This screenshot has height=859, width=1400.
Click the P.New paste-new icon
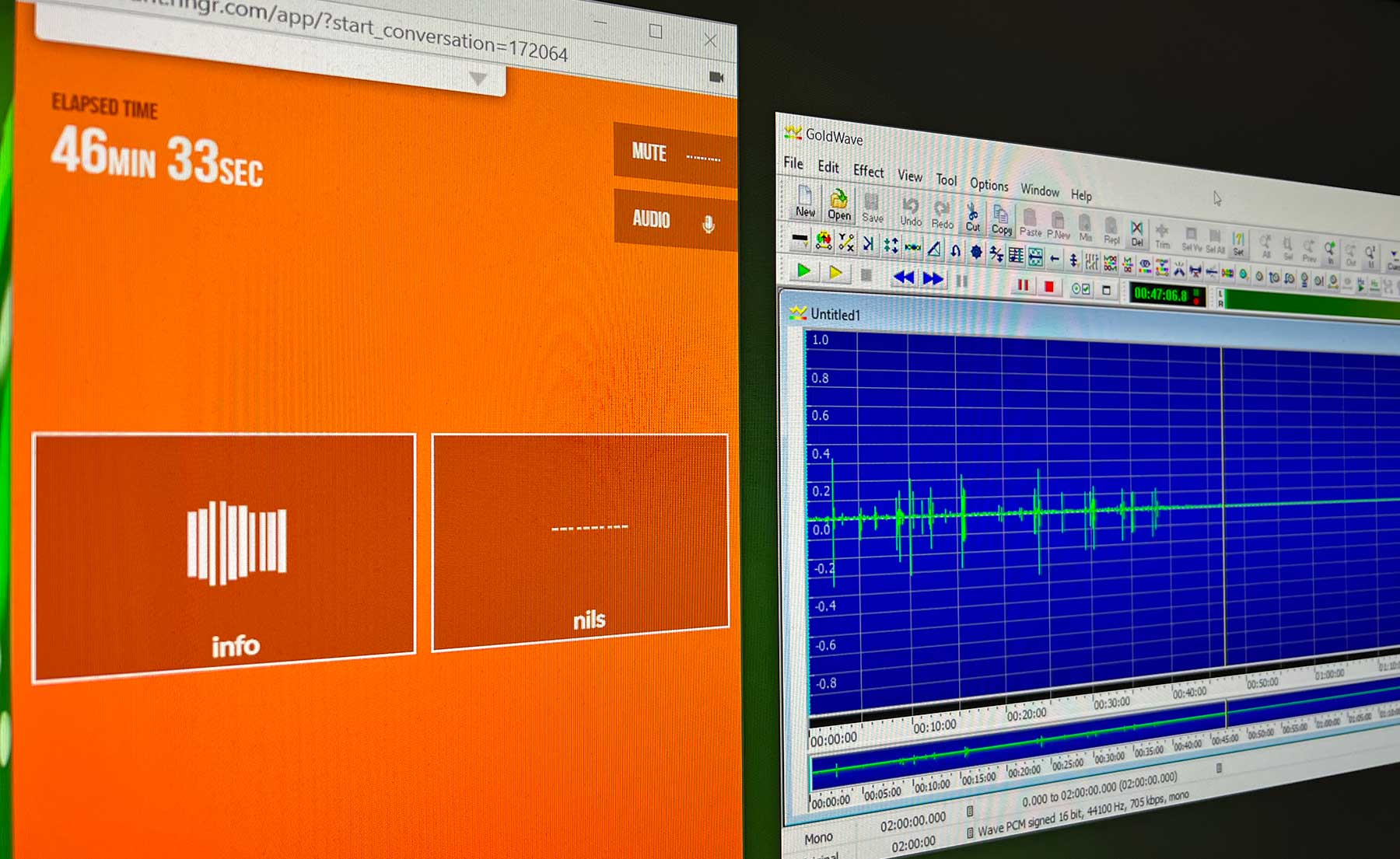pyautogui.click(x=1058, y=225)
